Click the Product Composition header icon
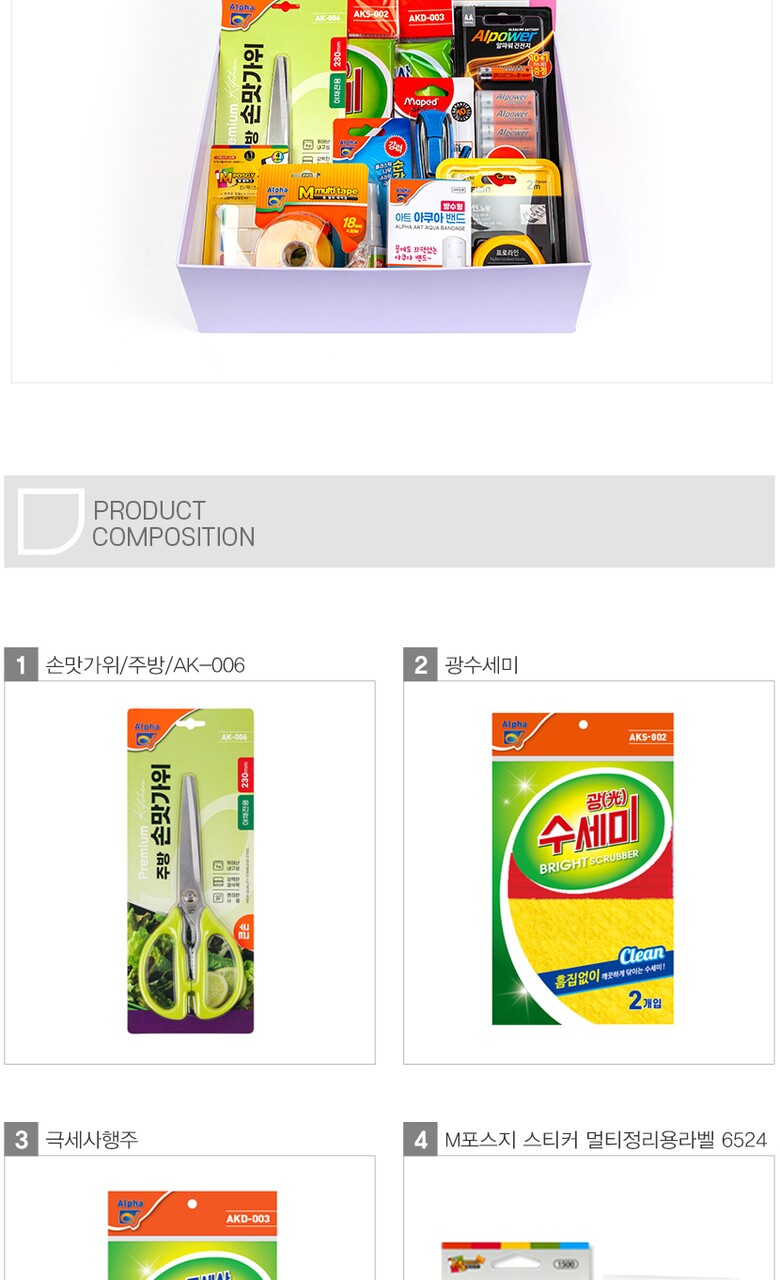 [50, 521]
